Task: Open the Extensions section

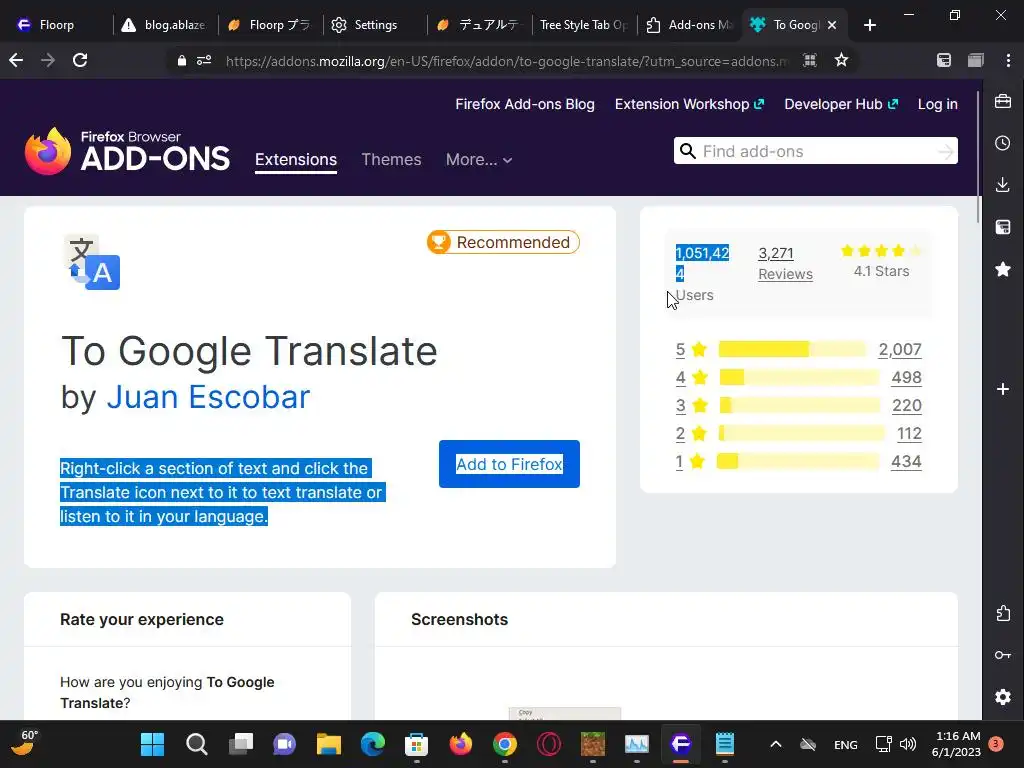Action: click(296, 159)
